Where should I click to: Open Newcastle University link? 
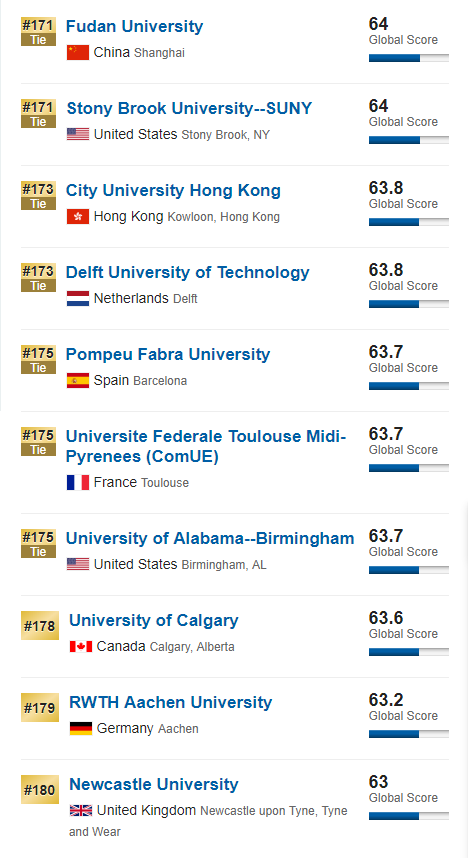pyautogui.click(x=153, y=785)
